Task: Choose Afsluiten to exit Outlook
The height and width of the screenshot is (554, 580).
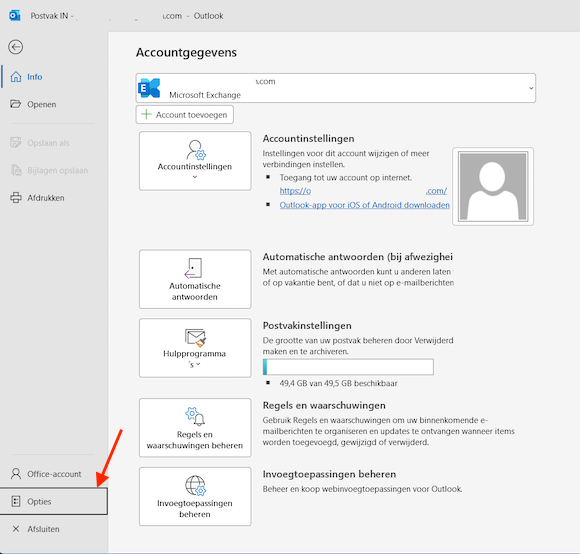Action: click(x=55, y=529)
